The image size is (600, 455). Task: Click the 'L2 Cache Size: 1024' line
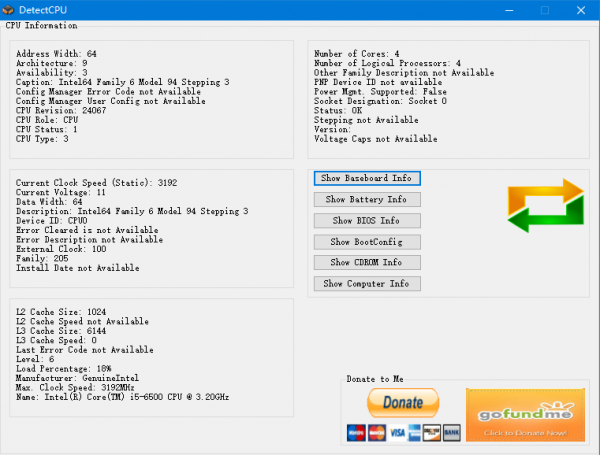coord(61,312)
